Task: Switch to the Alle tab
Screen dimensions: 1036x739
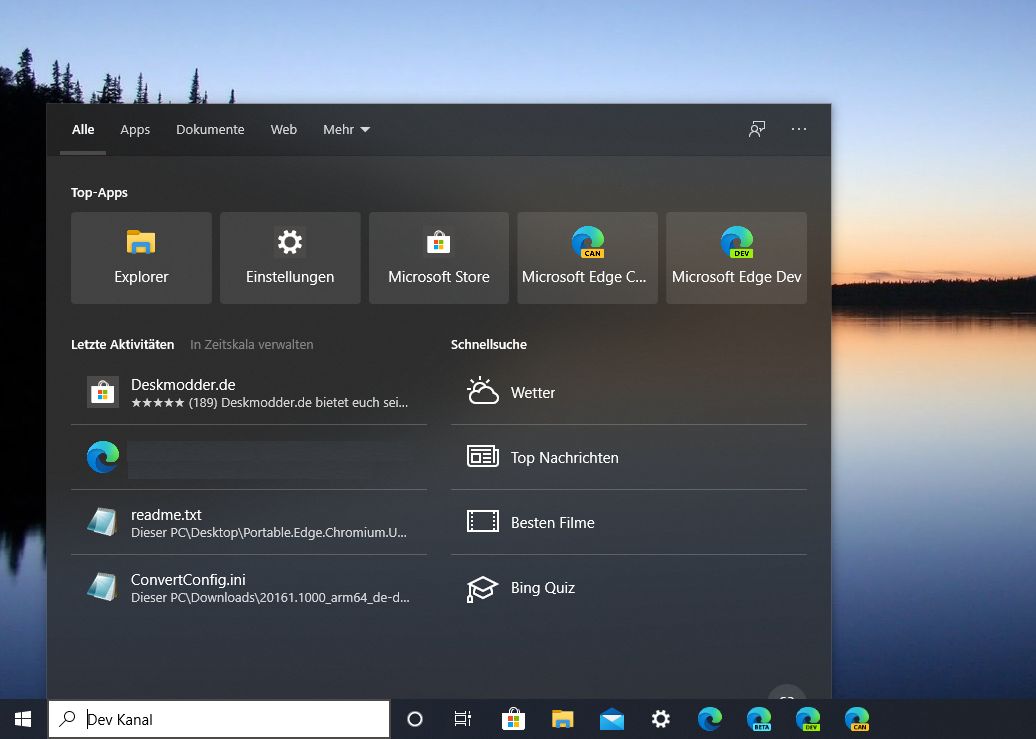Action: [83, 130]
